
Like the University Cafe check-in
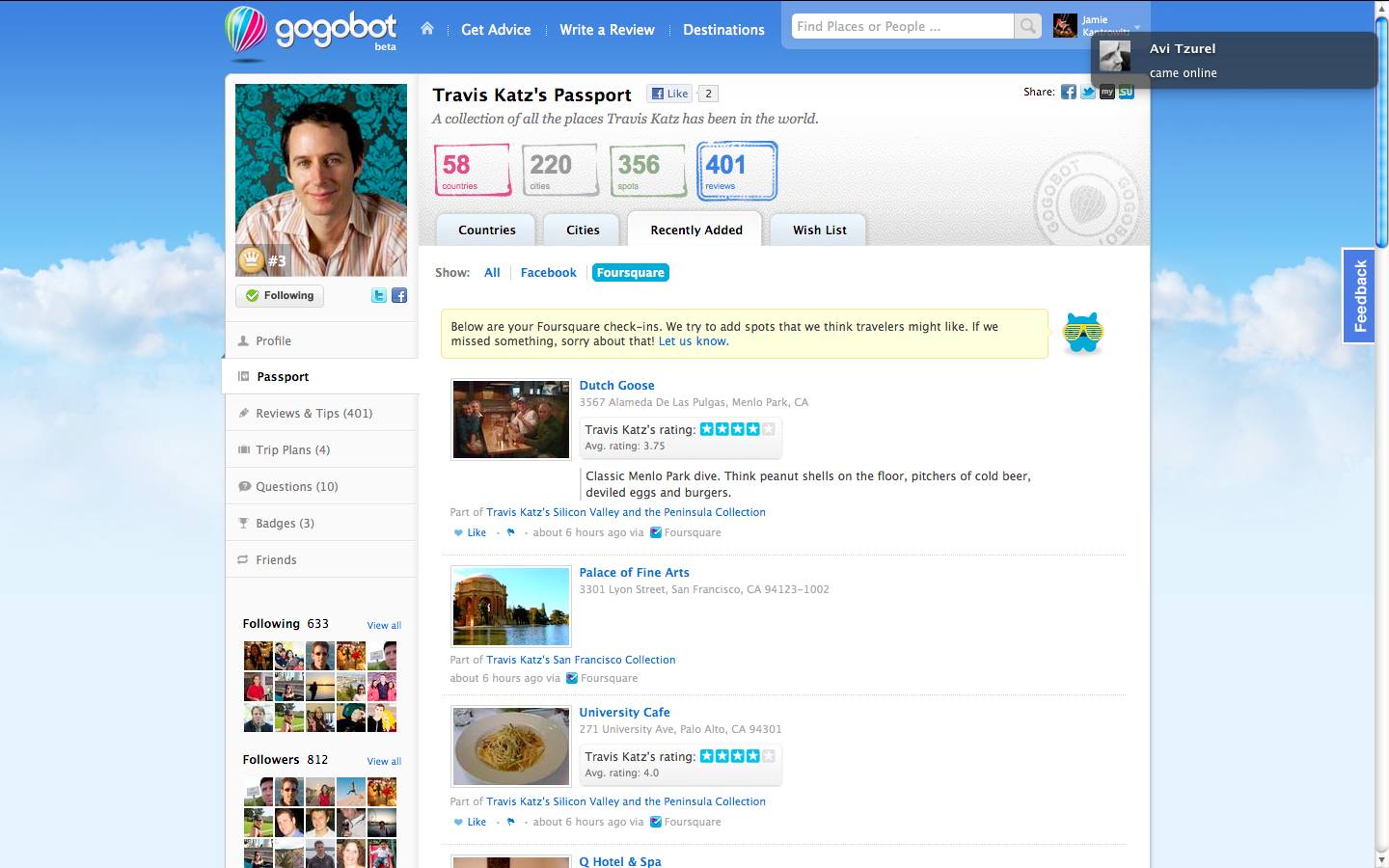471,822
